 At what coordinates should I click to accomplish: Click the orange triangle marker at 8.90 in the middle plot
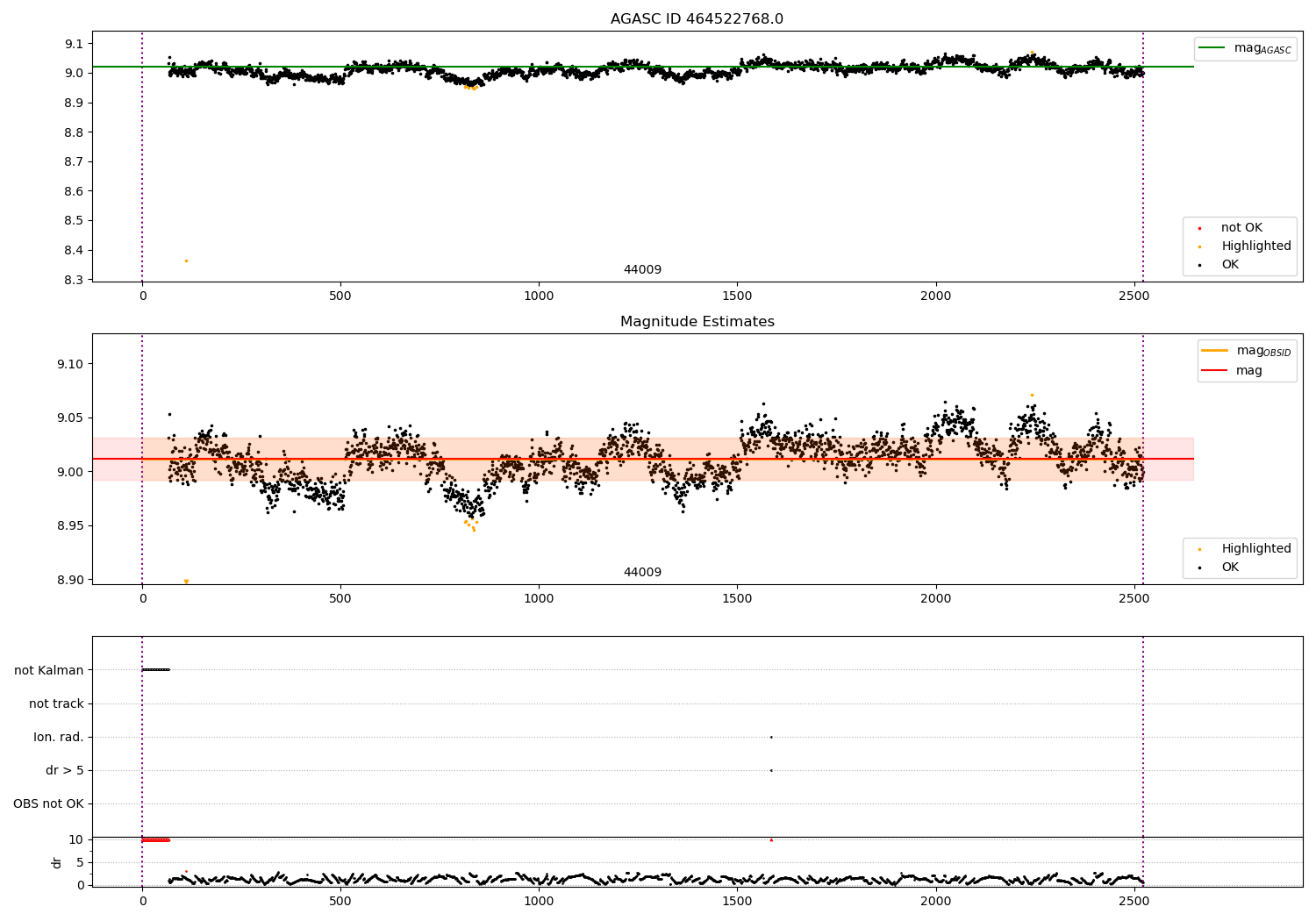tap(186, 582)
